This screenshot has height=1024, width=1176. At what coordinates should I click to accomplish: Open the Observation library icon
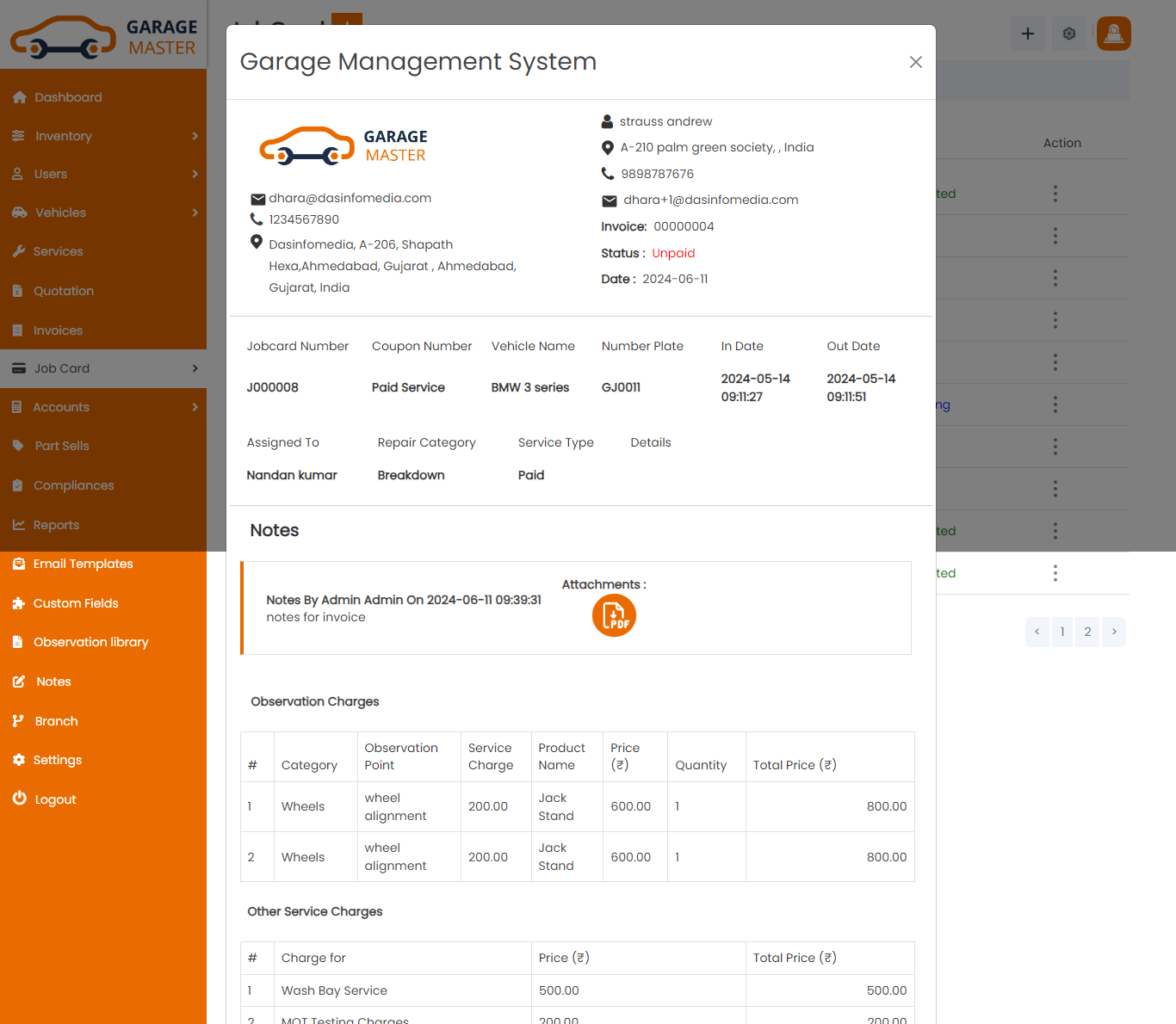pos(19,642)
